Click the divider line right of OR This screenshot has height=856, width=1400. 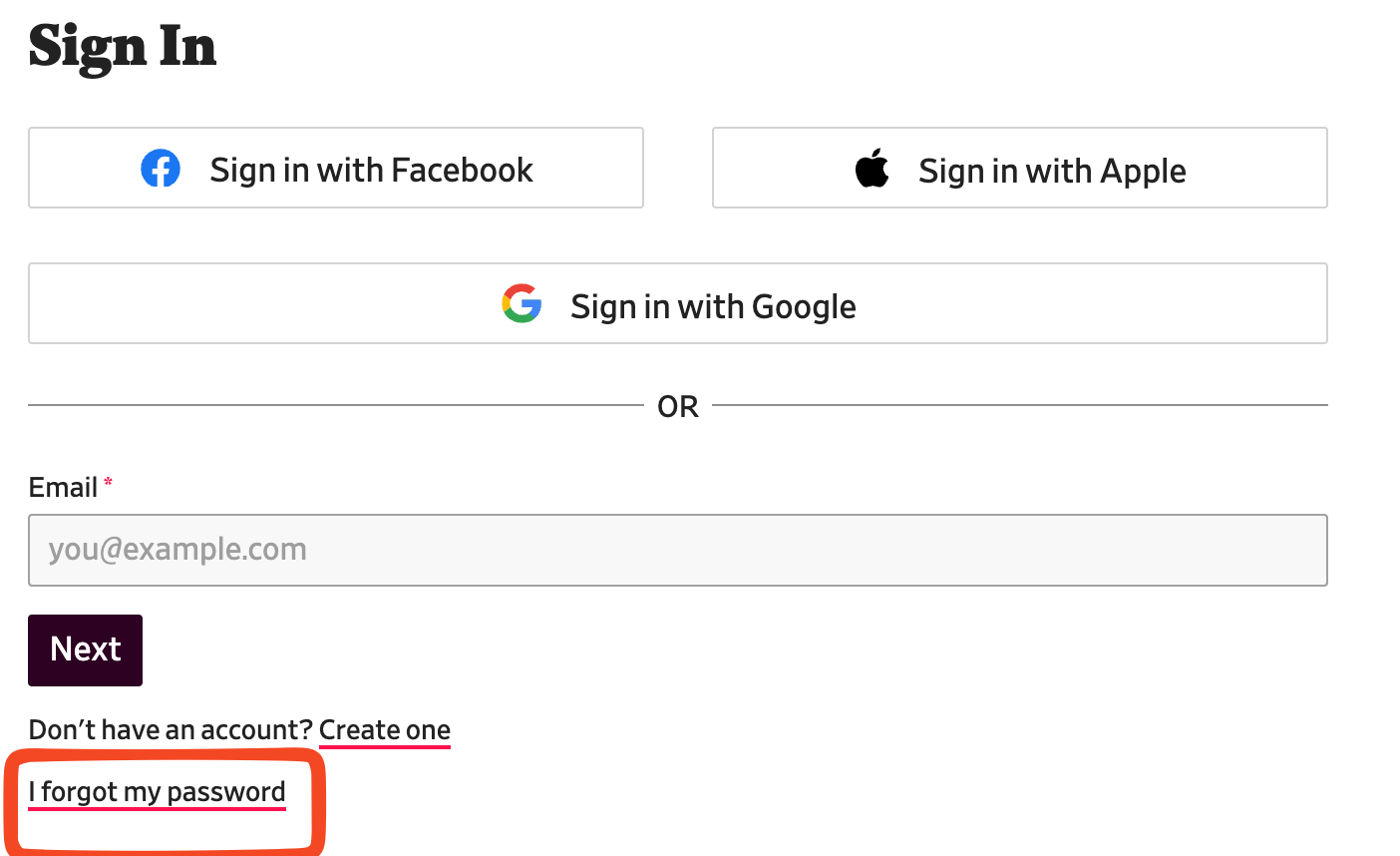pyautogui.click(x=1020, y=405)
